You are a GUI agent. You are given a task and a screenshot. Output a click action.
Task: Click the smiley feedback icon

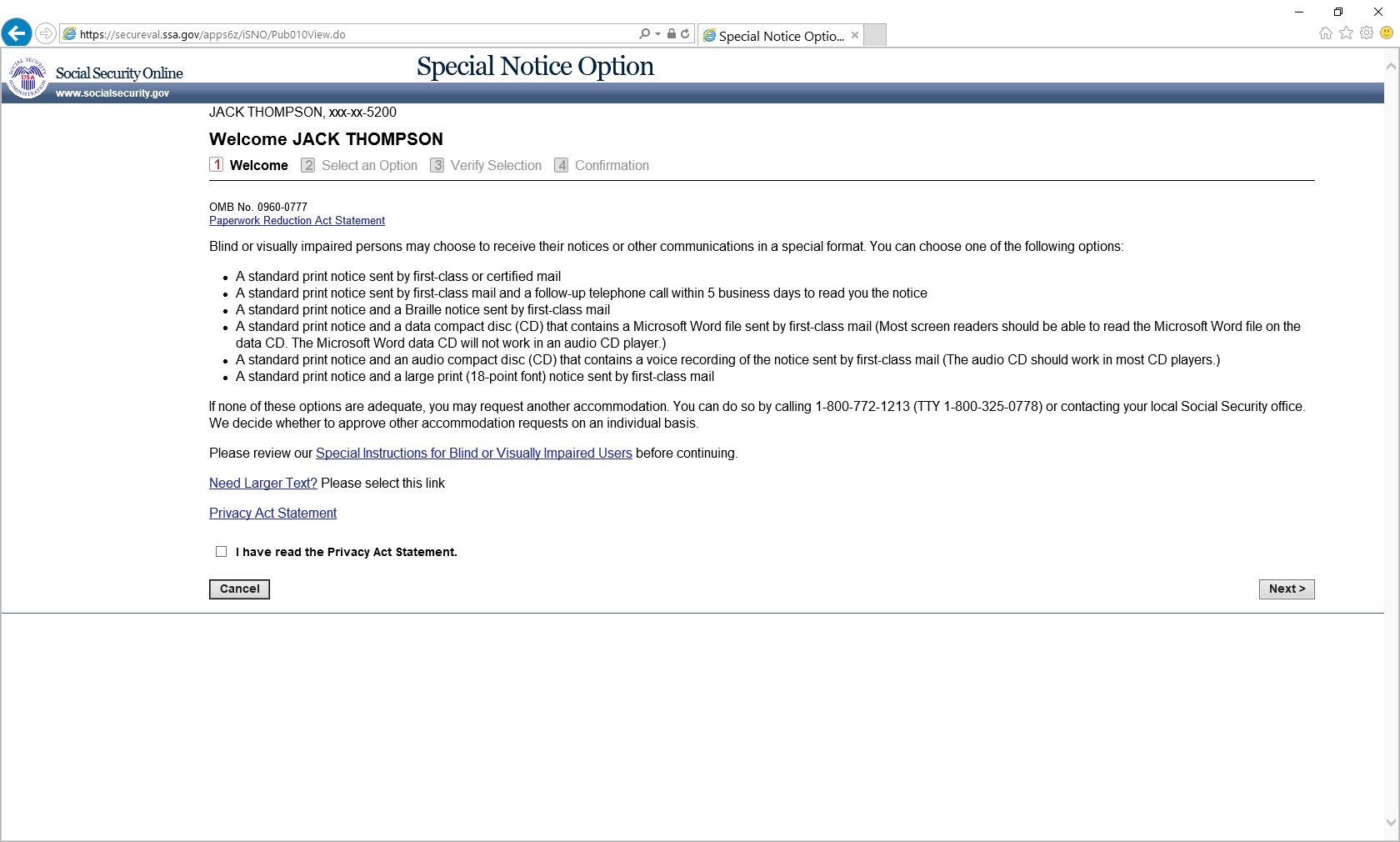tap(1387, 33)
